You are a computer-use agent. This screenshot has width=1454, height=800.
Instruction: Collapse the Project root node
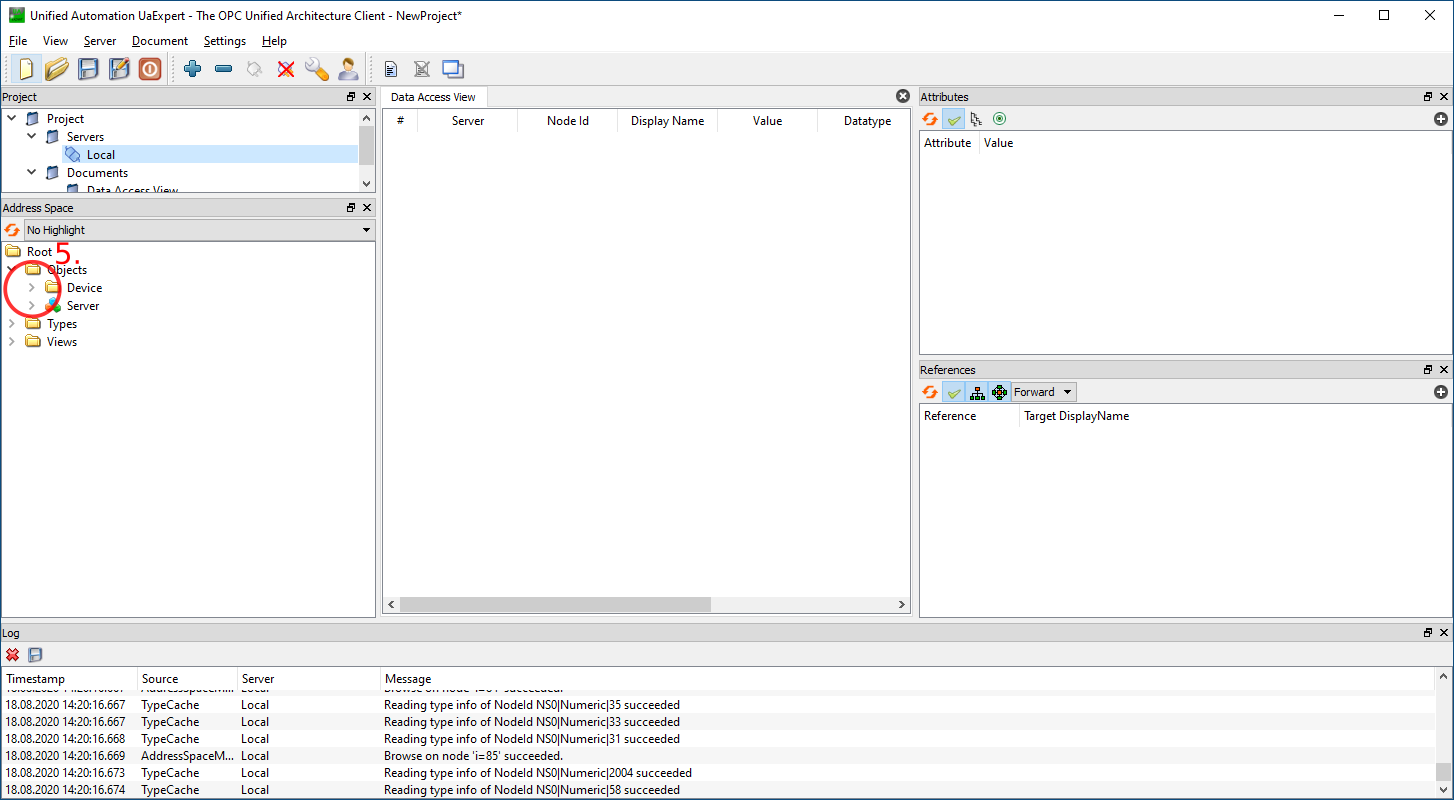point(12,118)
